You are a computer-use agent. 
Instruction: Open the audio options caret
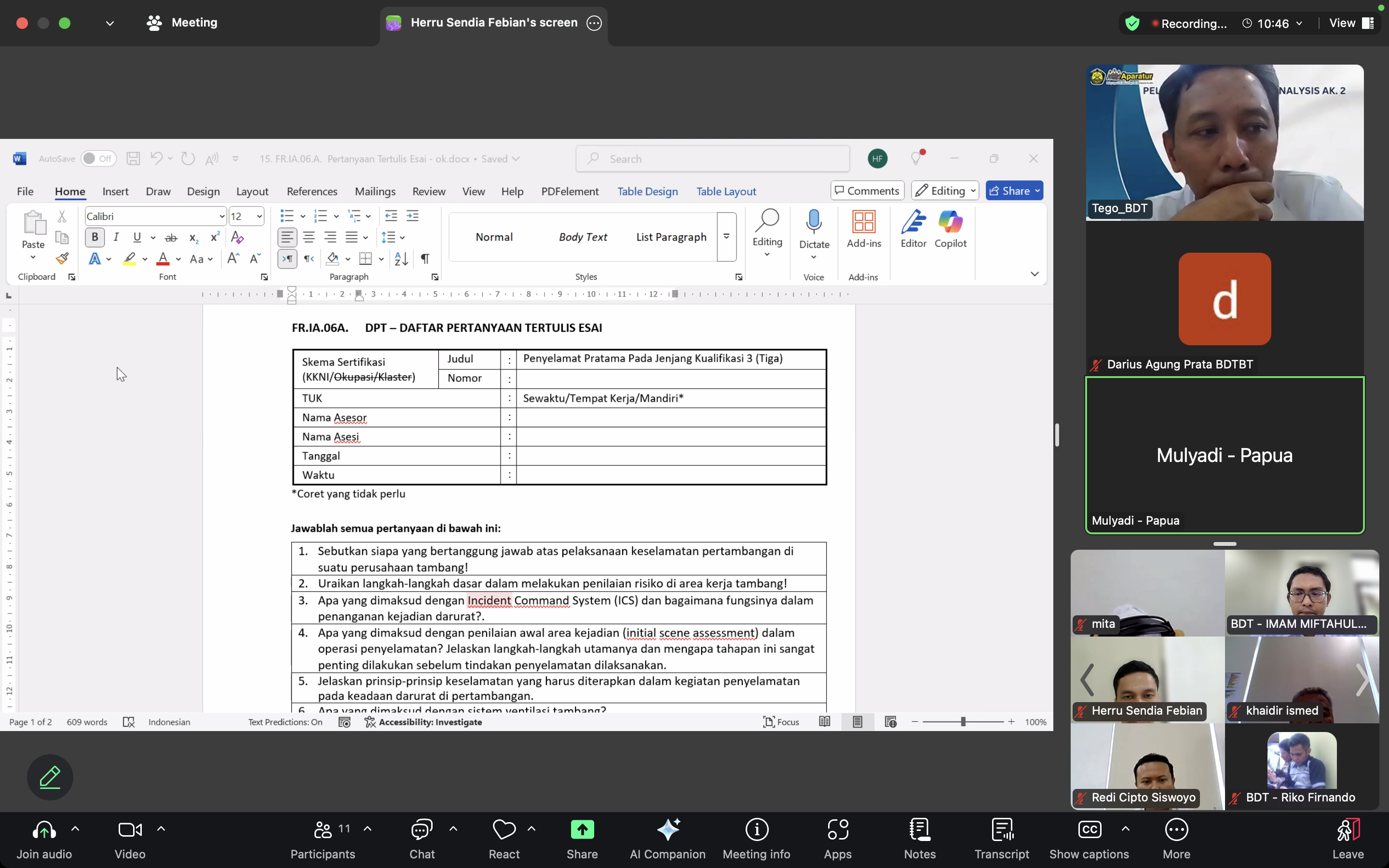click(75, 828)
